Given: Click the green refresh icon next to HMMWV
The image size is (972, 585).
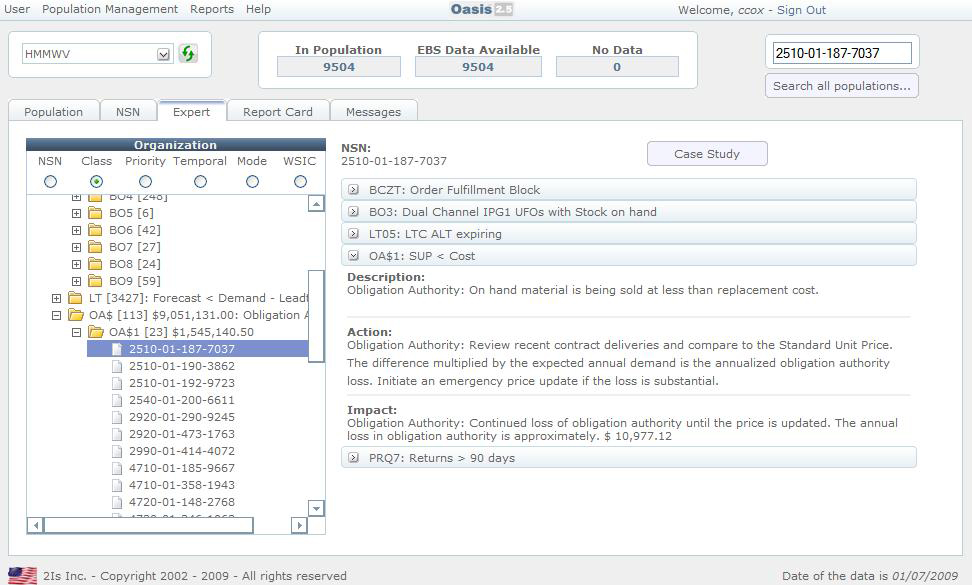Looking at the screenshot, I should [188, 53].
